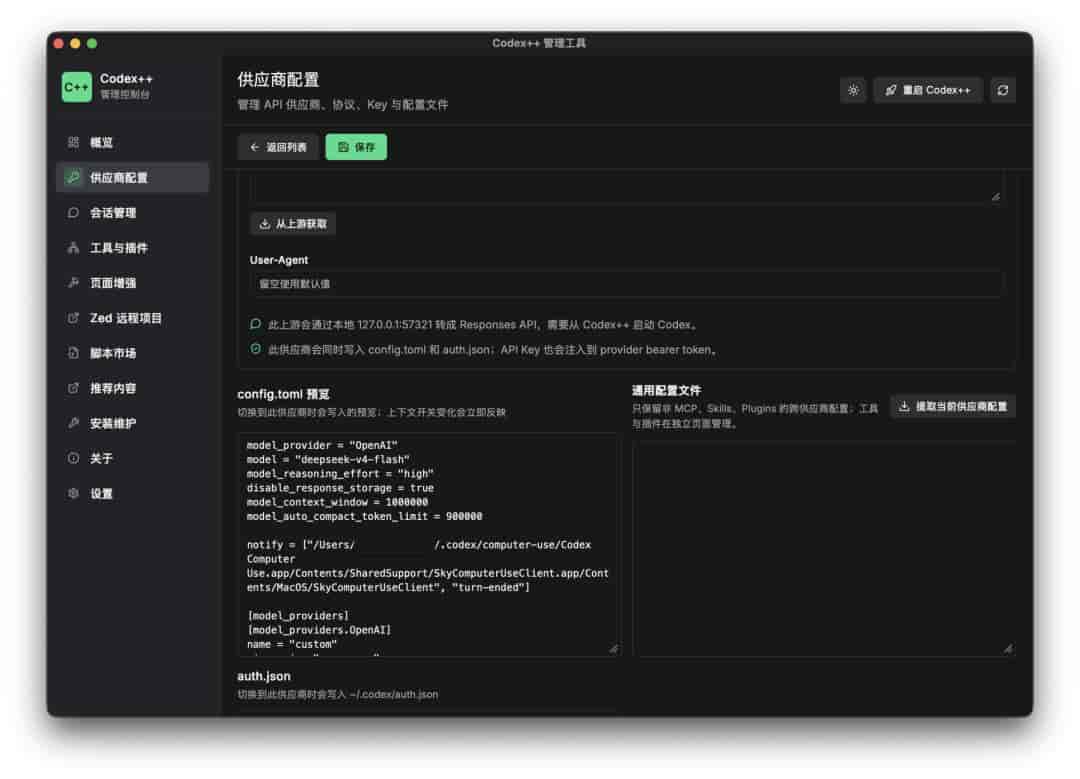
Task: Open 推荐内容 in the sidebar
Action: tap(132, 388)
